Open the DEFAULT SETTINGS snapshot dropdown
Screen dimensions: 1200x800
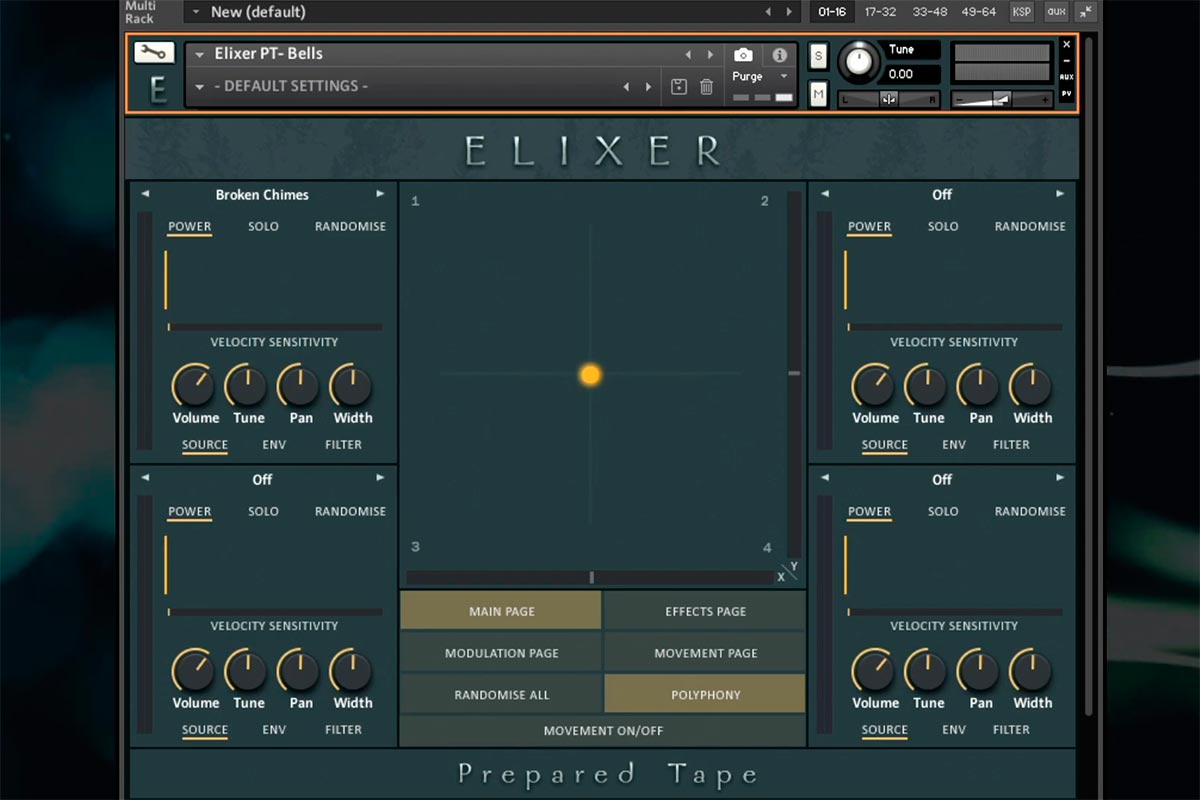(200, 87)
